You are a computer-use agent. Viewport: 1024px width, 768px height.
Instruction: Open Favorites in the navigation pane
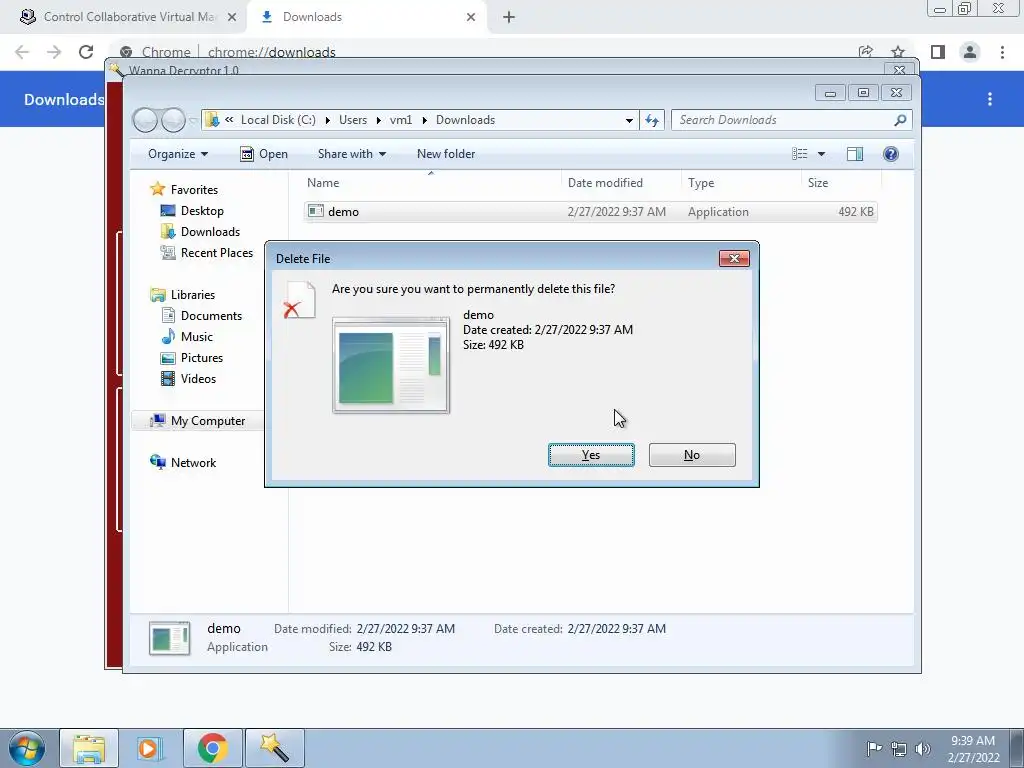pos(194,190)
